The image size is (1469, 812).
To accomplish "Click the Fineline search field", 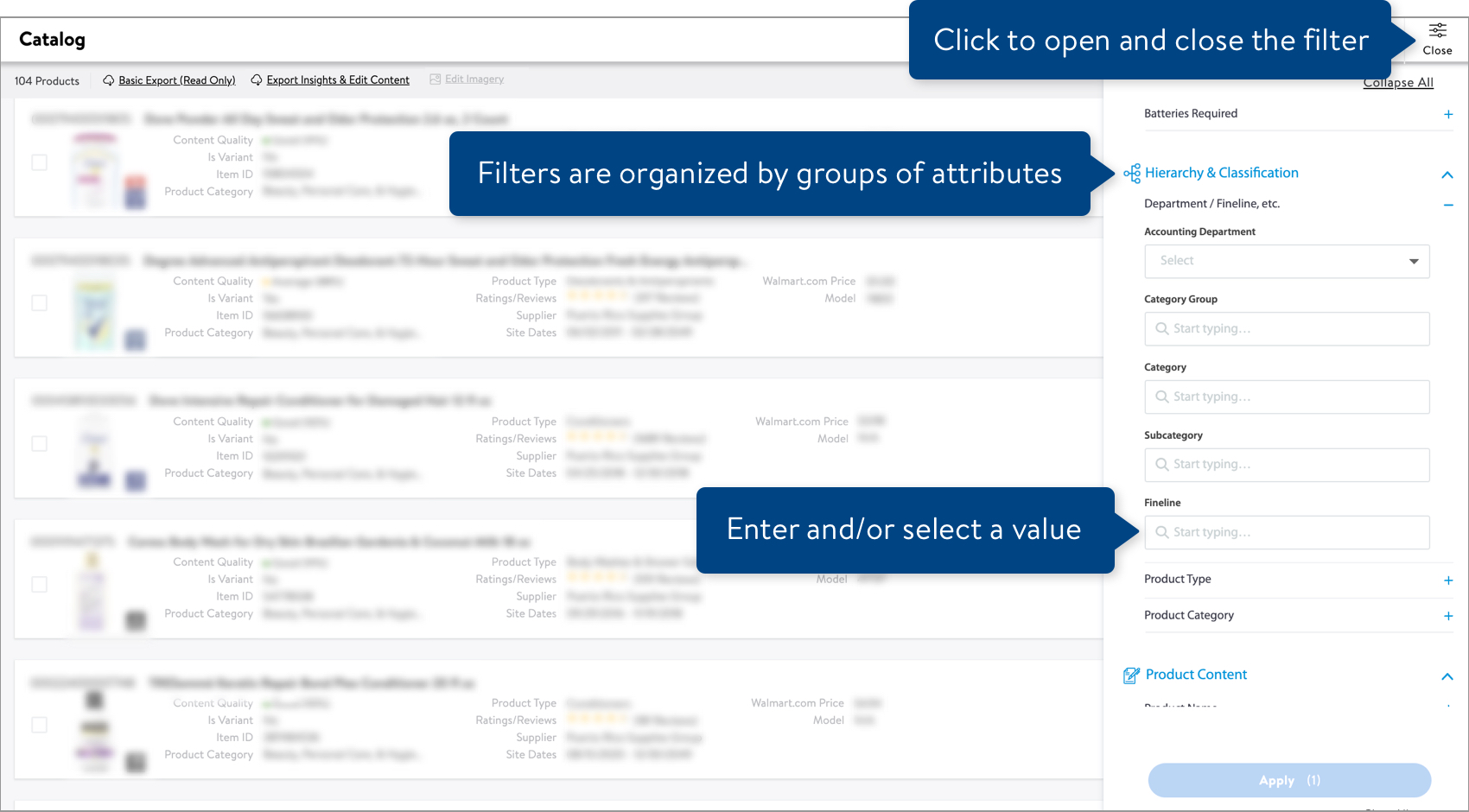I will pyautogui.click(x=1287, y=533).
